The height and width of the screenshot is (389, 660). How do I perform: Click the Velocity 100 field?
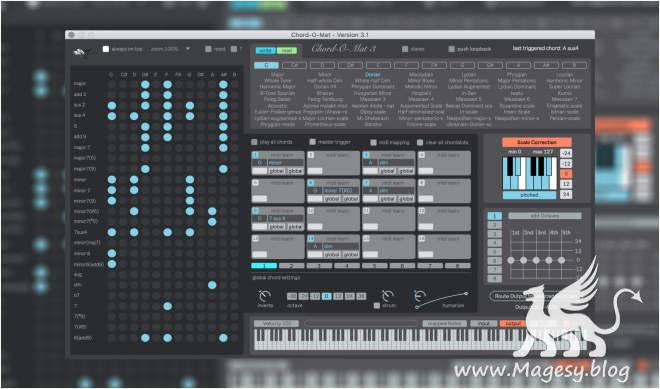click(276, 323)
